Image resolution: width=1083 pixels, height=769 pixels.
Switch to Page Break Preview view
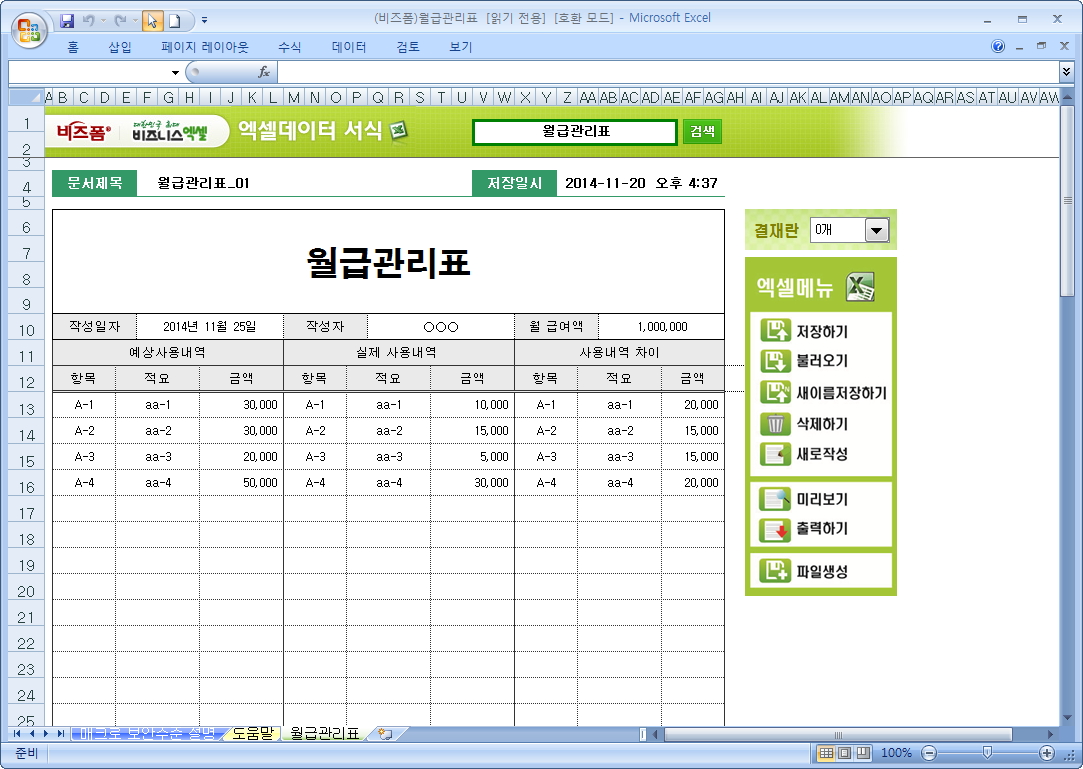click(x=862, y=752)
